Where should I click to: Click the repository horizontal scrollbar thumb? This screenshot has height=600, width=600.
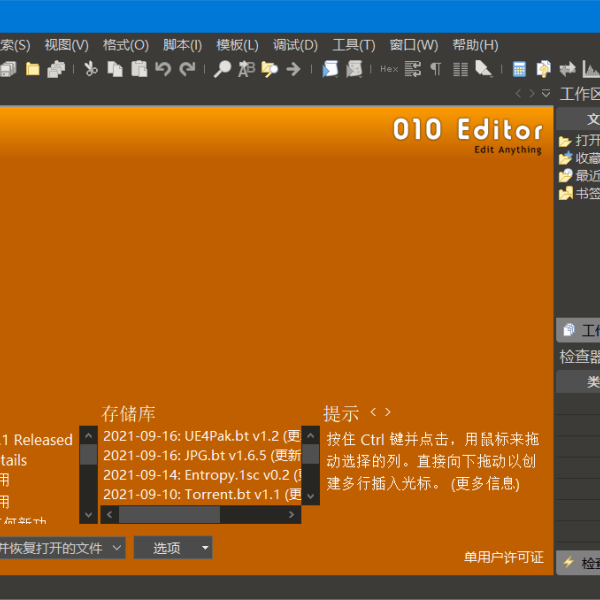pos(170,515)
